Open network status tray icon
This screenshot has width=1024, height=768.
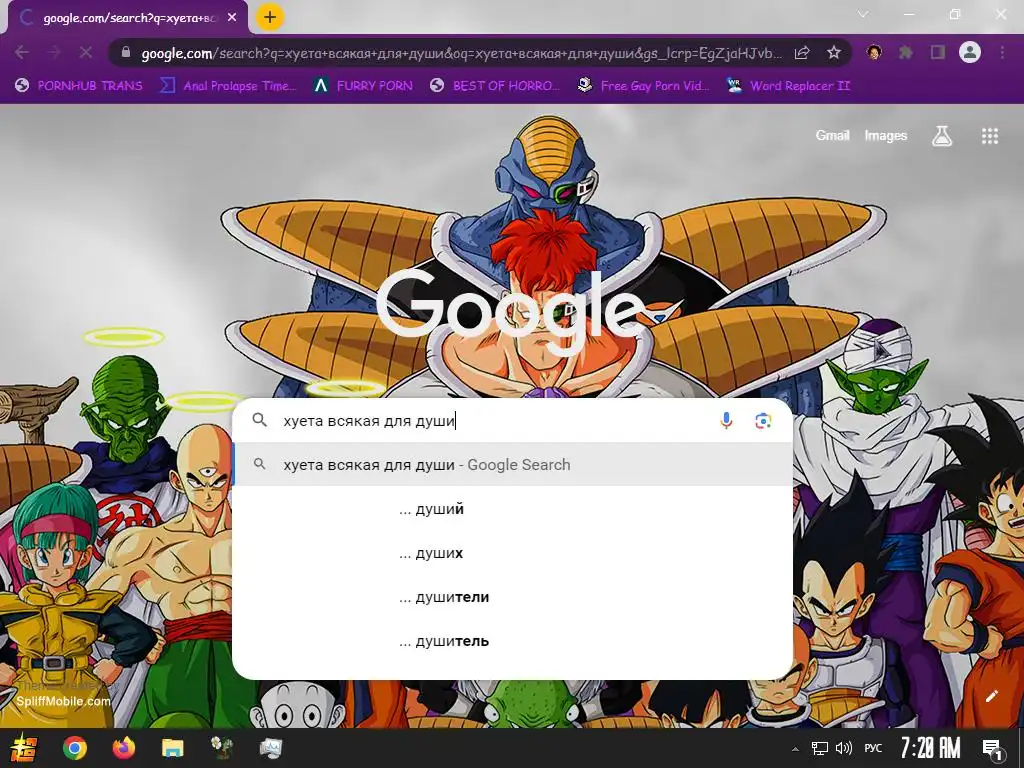pos(819,748)
